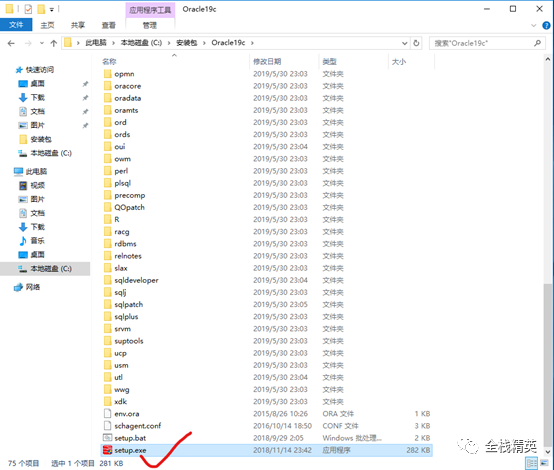Screen dimensions: 554x470
Task: Click the refresh button in address bar
Action: 416,43
